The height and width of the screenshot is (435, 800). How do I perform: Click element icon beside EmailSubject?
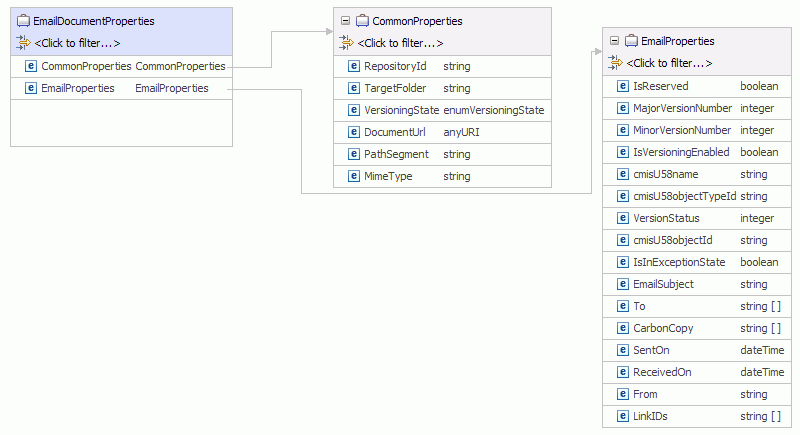(x=622, y=284)
